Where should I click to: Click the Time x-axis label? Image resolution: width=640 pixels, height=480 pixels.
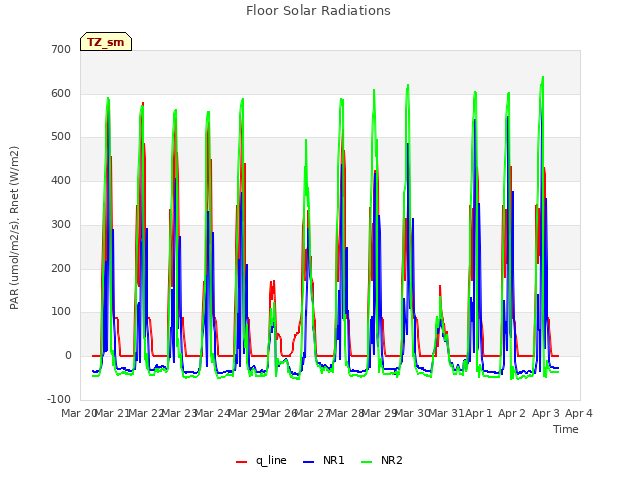[565, 429]
